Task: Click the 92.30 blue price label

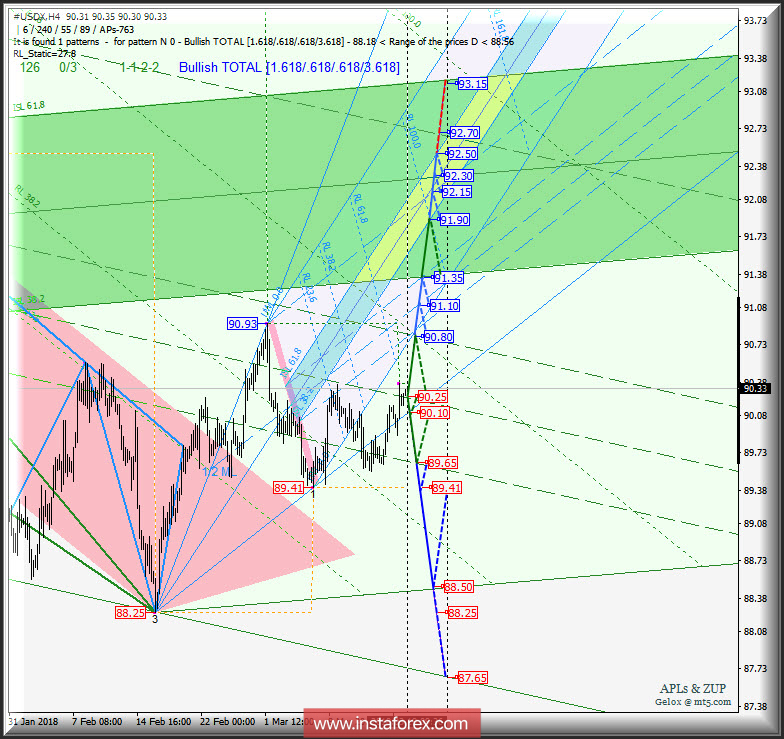Action: [458, 176]
